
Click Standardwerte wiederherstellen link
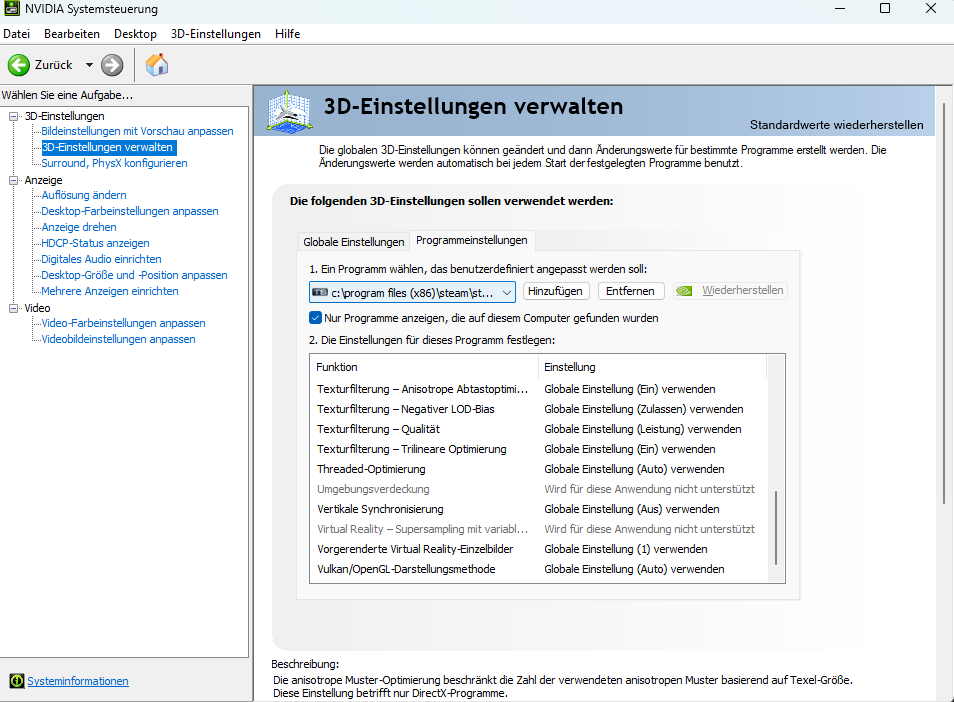click(837, 125)
